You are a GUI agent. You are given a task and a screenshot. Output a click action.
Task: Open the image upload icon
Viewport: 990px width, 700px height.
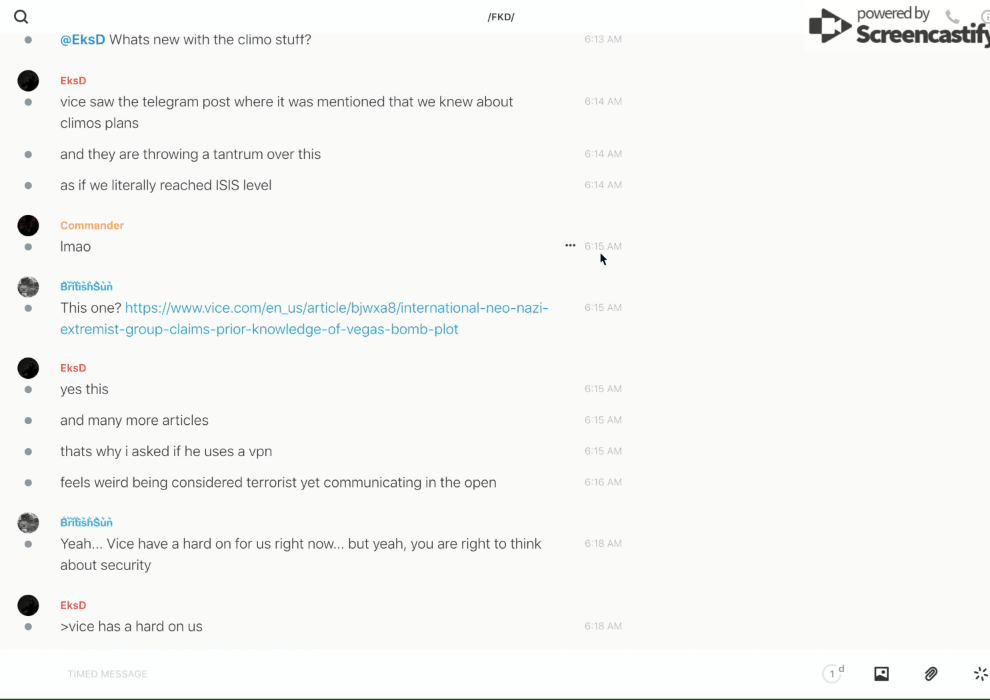point(881,674)
